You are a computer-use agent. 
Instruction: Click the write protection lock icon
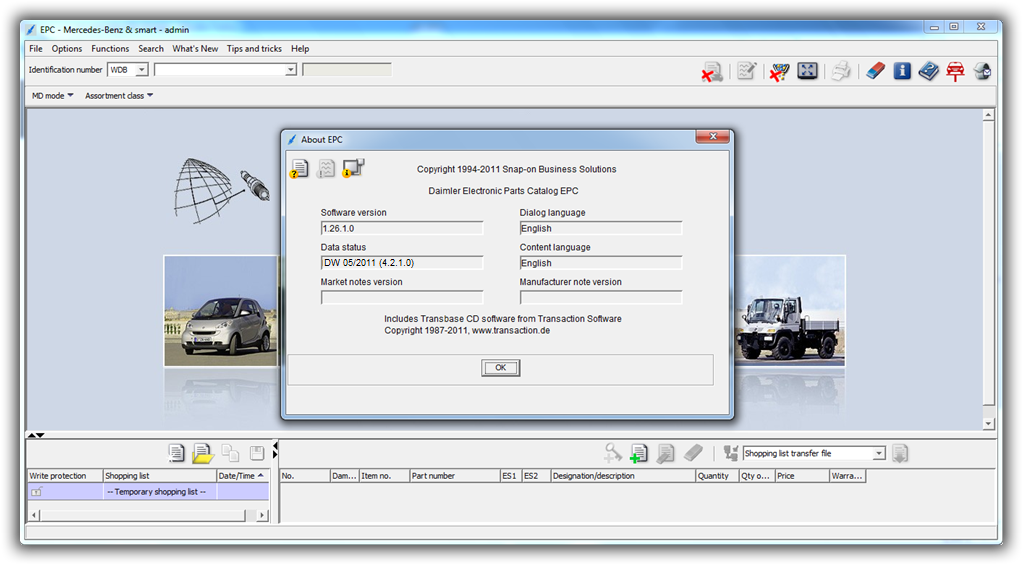click(x=37, y=492)
